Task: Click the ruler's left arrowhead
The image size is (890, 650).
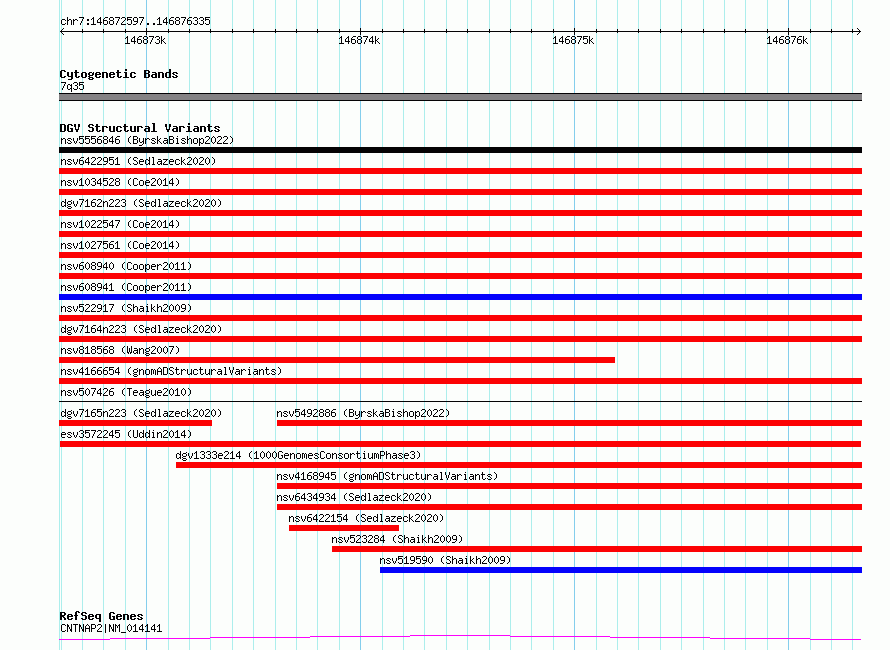Action: coord(62,31)
